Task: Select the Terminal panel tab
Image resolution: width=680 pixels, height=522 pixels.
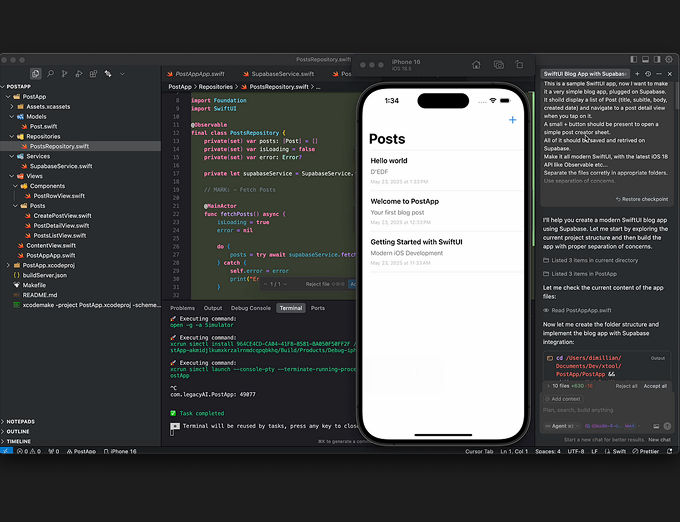Action: tap(291, 308)
